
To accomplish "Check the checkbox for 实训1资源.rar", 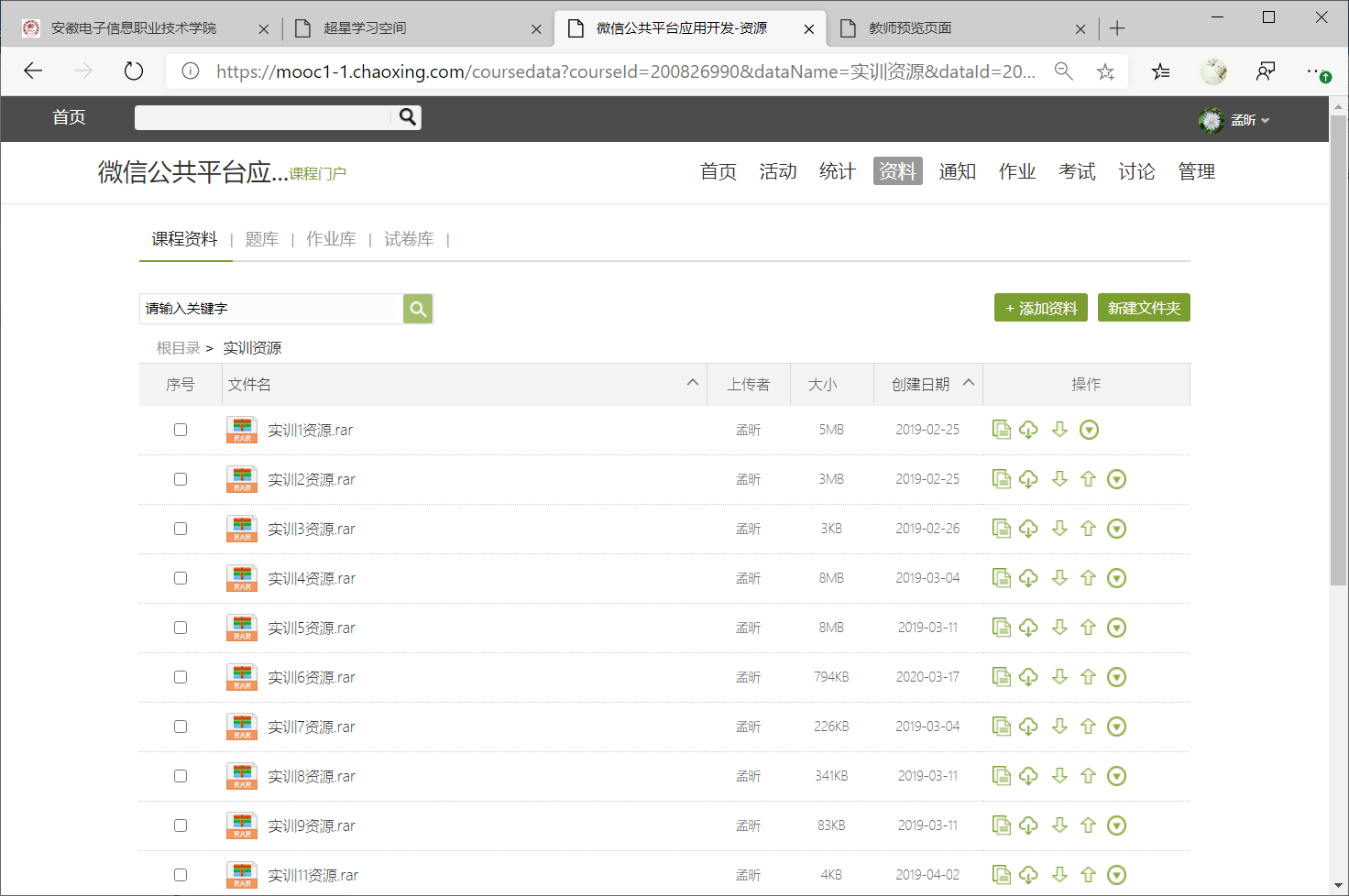I will 181,430.
